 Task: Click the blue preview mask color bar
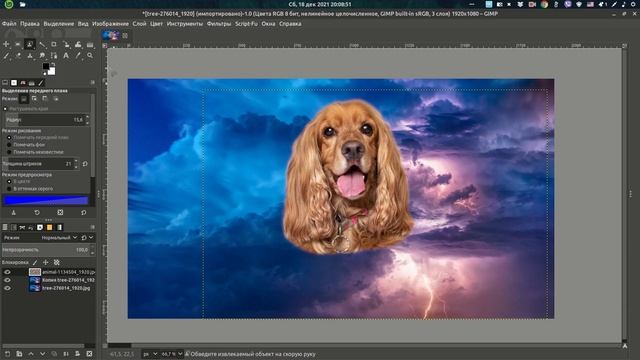click(46, 200)
